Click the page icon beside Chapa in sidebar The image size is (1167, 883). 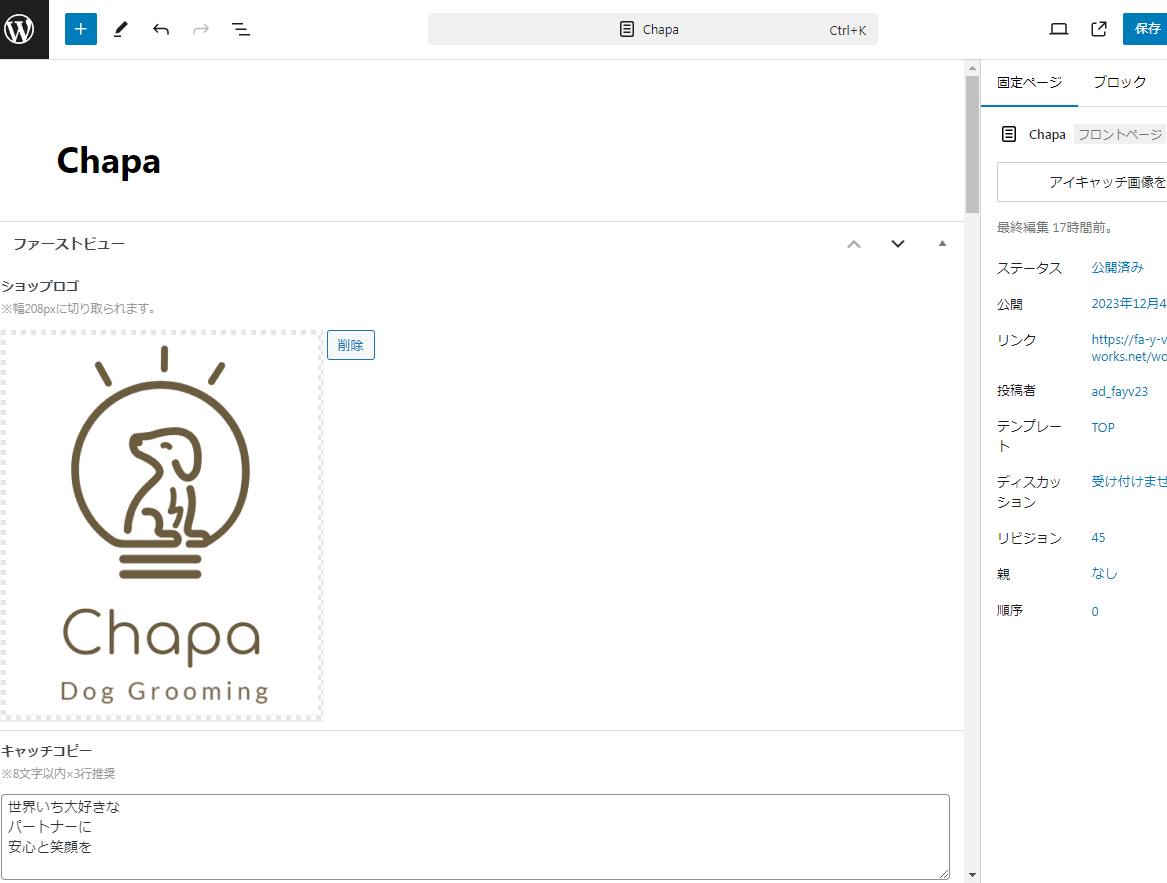tap(1009, 134)
